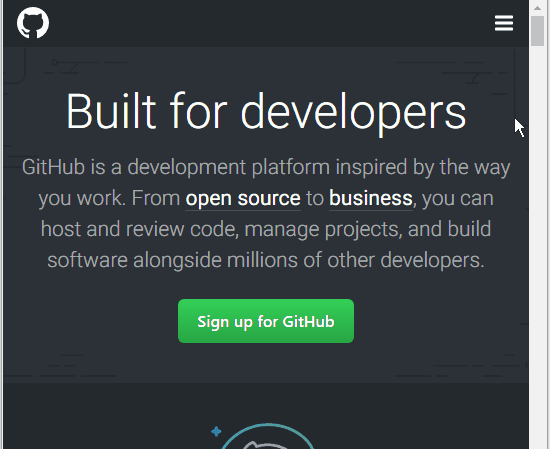This screenshot has height=449, width=550.
Task: Click the scrollbar up arrow
Action: pos(537,8)
